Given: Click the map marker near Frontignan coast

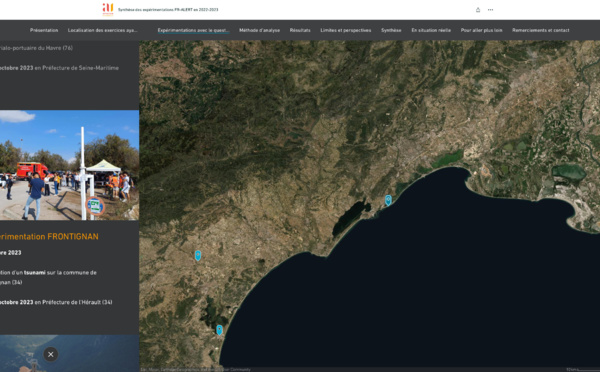Looking at the screenshot, I should pos(388,200).
